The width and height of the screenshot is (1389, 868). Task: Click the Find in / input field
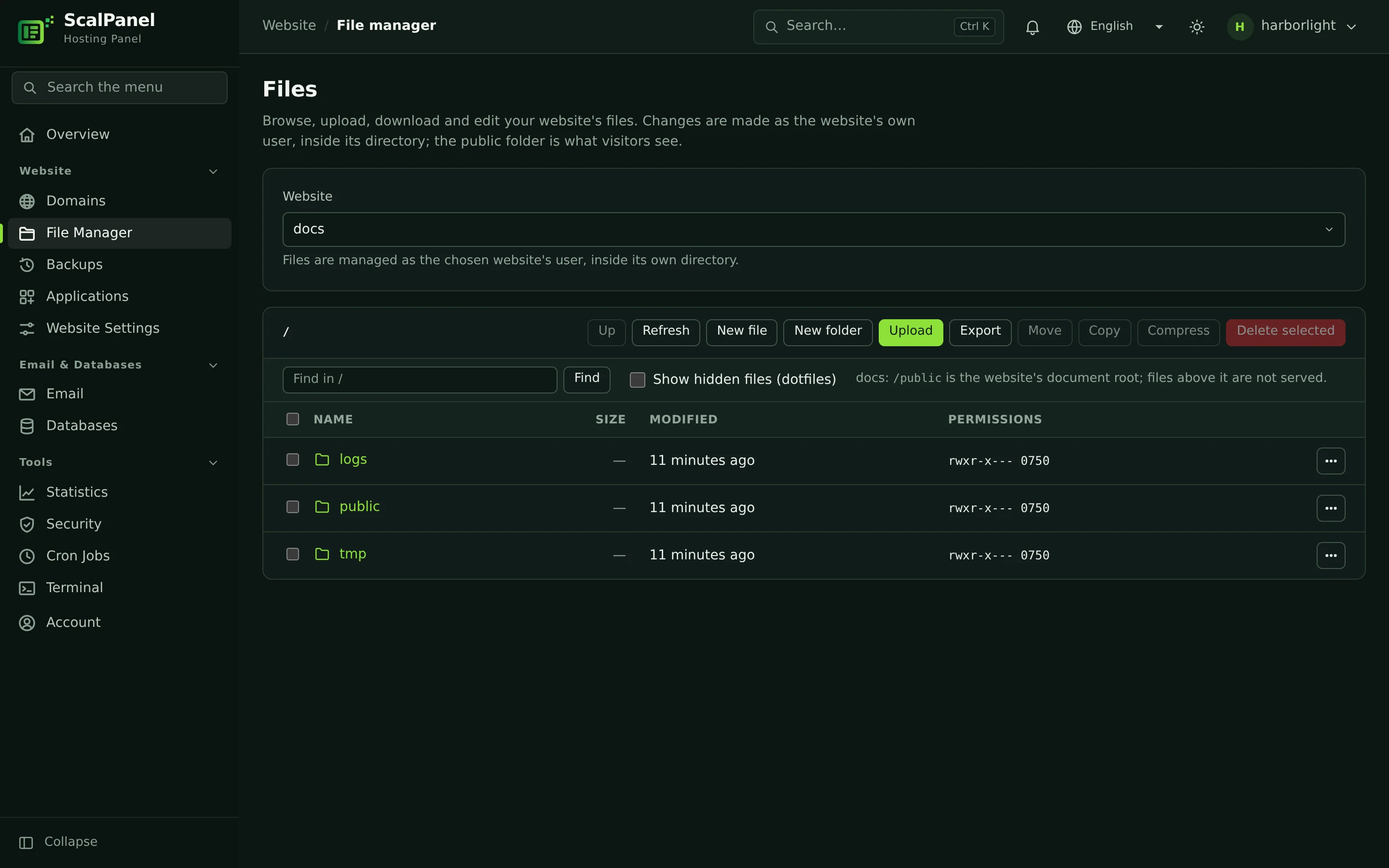420,380
